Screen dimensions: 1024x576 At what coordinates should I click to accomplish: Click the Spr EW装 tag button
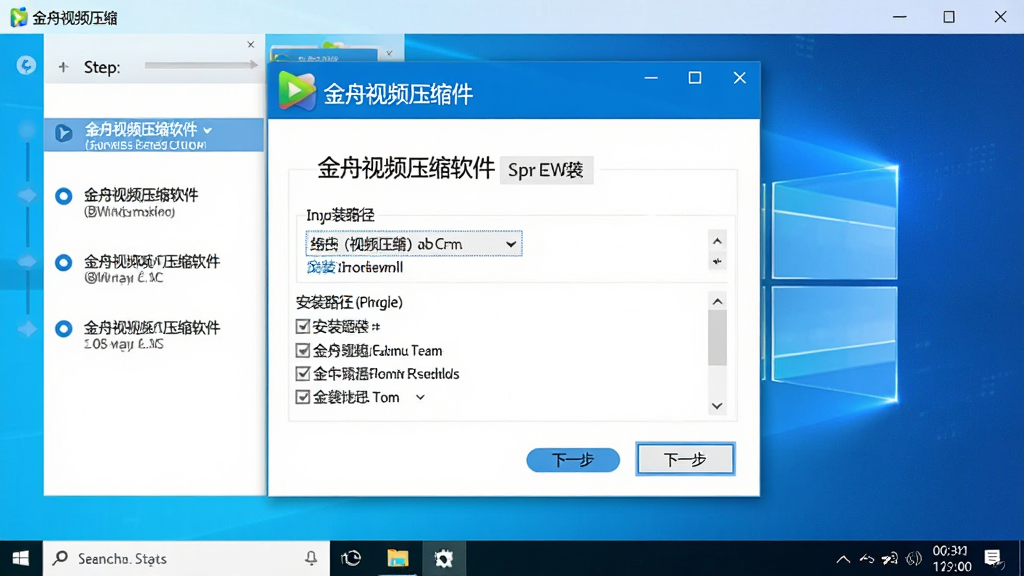[546, 170]
